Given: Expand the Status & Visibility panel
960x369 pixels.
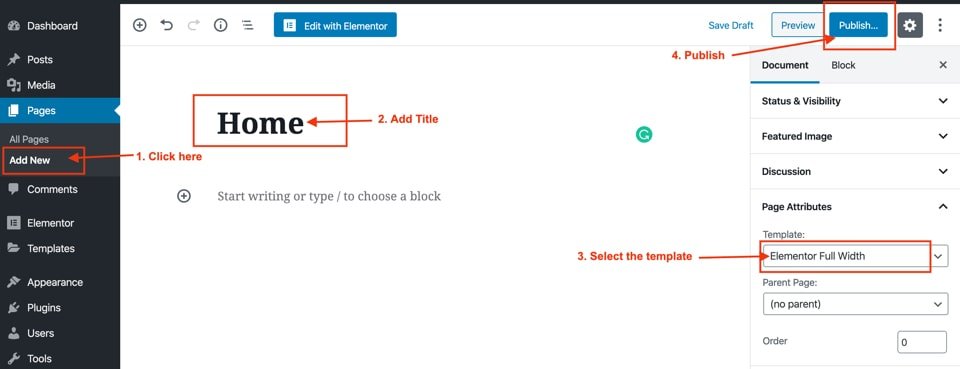Looking at the screenshot, I should click(855, 101).
